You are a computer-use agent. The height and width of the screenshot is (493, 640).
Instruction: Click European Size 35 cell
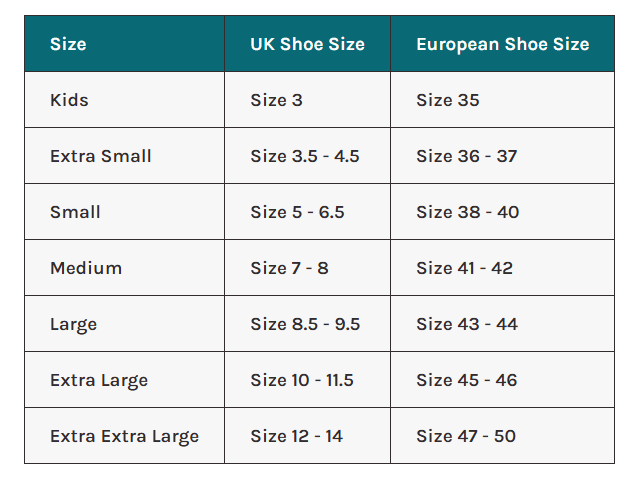[448, 100]
